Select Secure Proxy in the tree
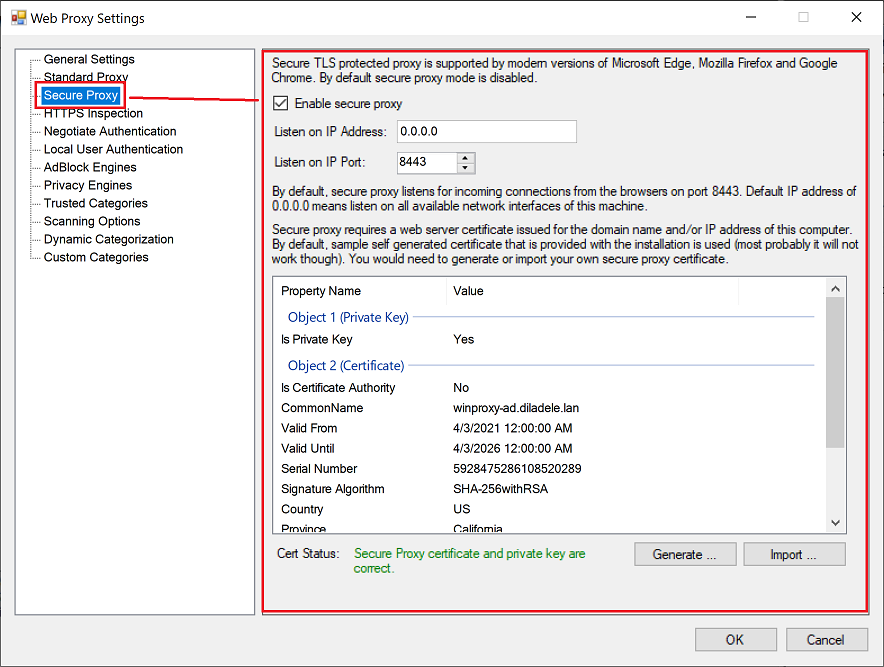Viewport: 884px width, 667px height. click(x=81, y=95)
